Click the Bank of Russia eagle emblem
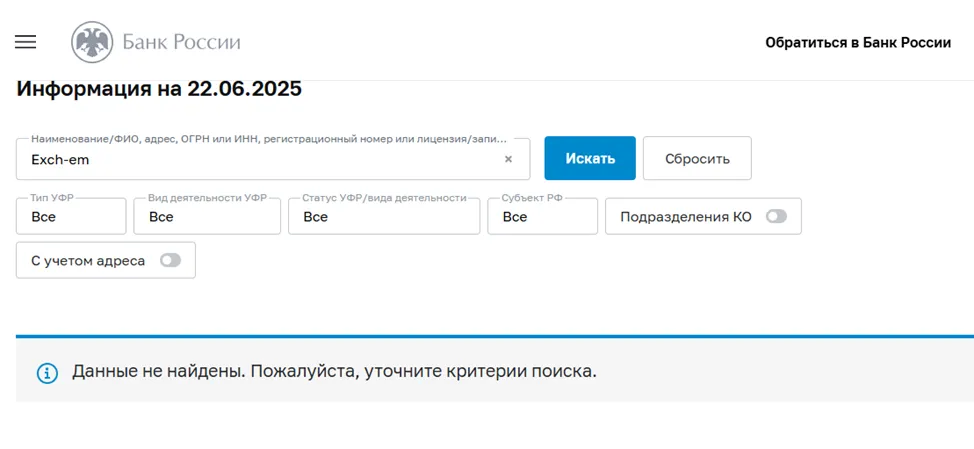Image resolution: width=974 pixels, height=449 pixels. click(92, 42)
